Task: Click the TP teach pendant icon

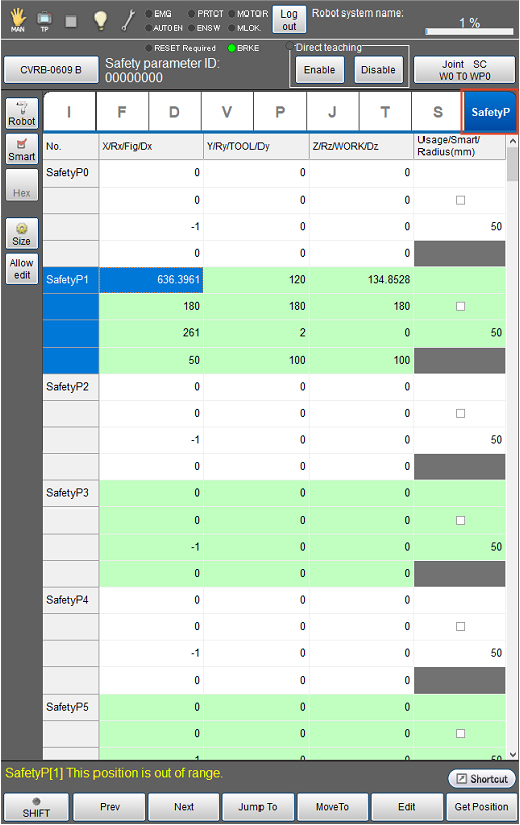Action: pos(45,21)
